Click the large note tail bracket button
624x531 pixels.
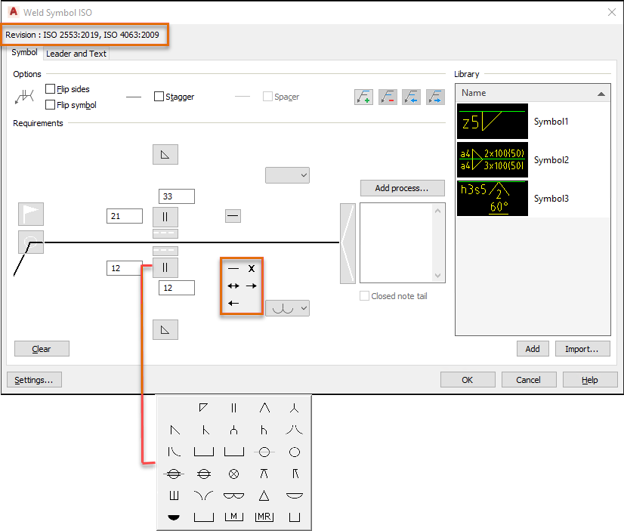[x=348, y=243]
